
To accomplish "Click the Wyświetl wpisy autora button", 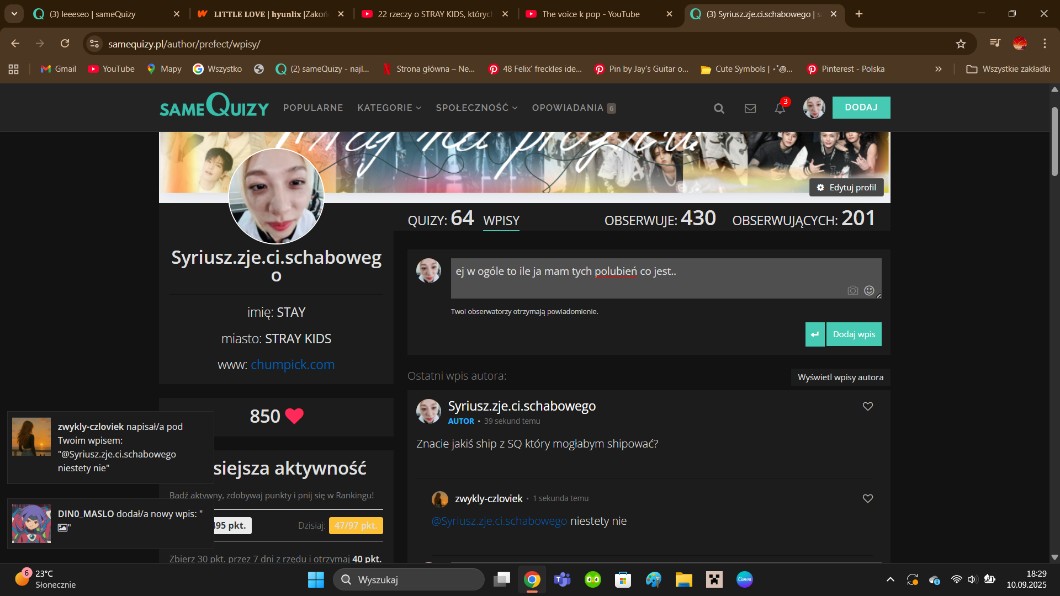I will point(840,377).
